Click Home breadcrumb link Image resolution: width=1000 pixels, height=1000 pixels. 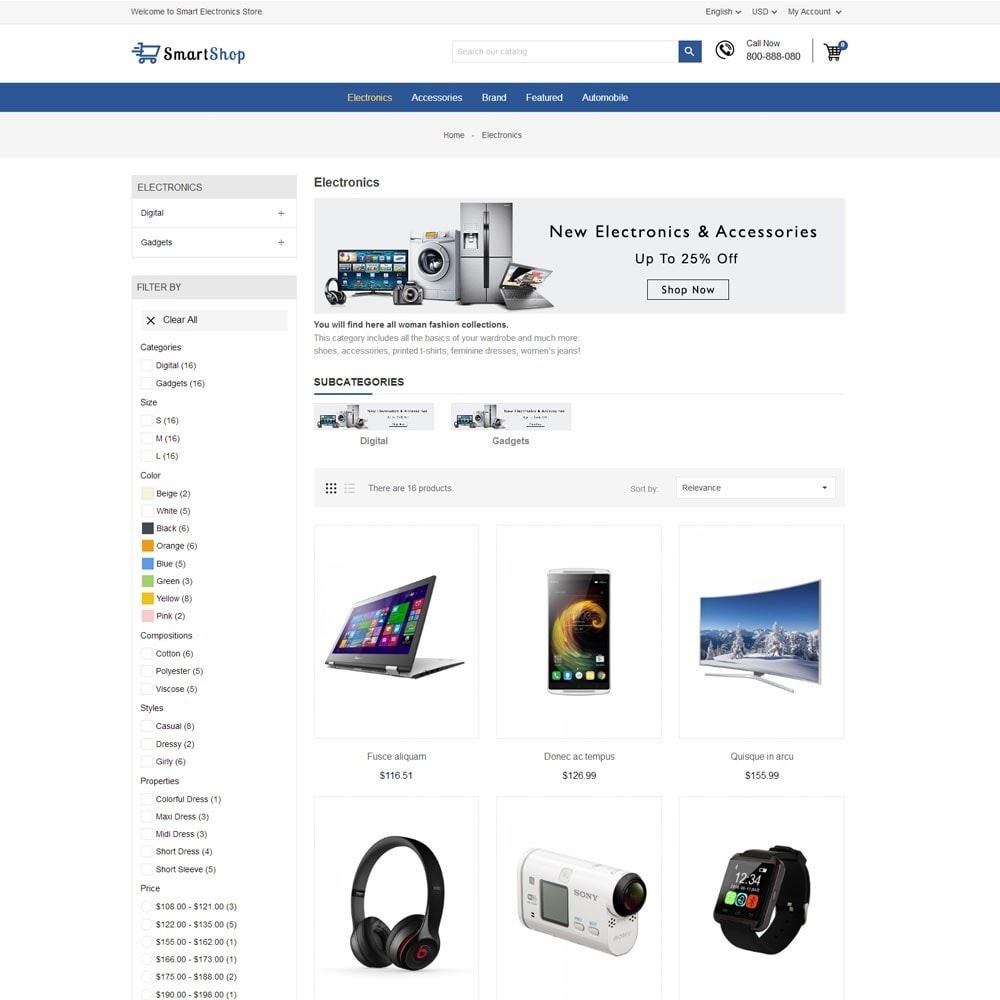coord(453,135)
